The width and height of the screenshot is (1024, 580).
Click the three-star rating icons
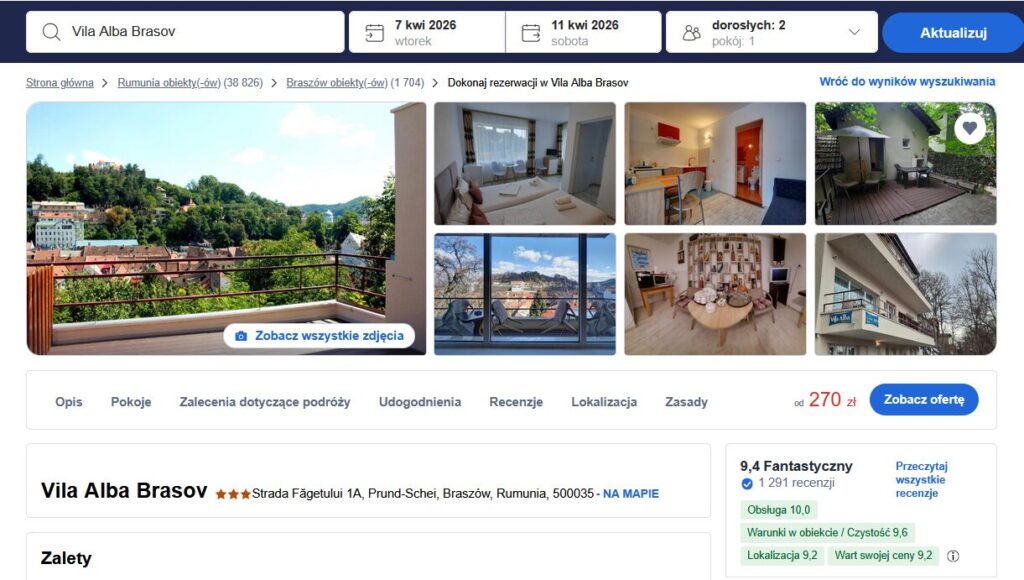(233, 494)
